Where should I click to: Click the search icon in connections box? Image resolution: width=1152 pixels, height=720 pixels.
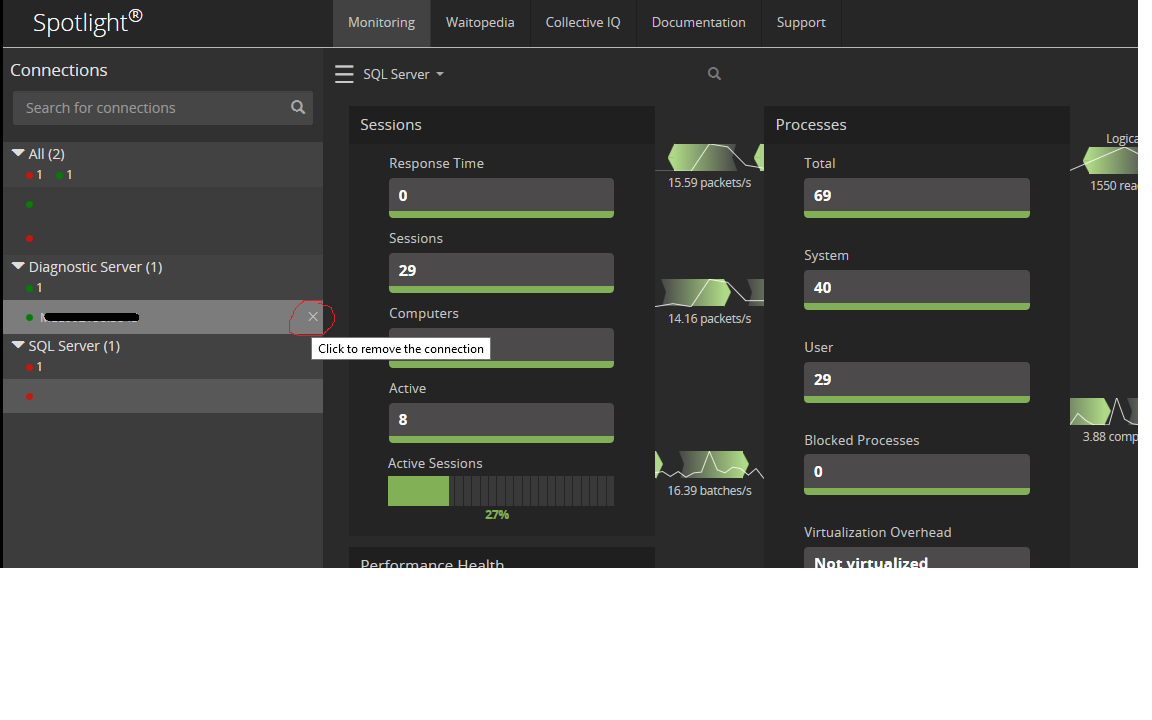point(298,108)
